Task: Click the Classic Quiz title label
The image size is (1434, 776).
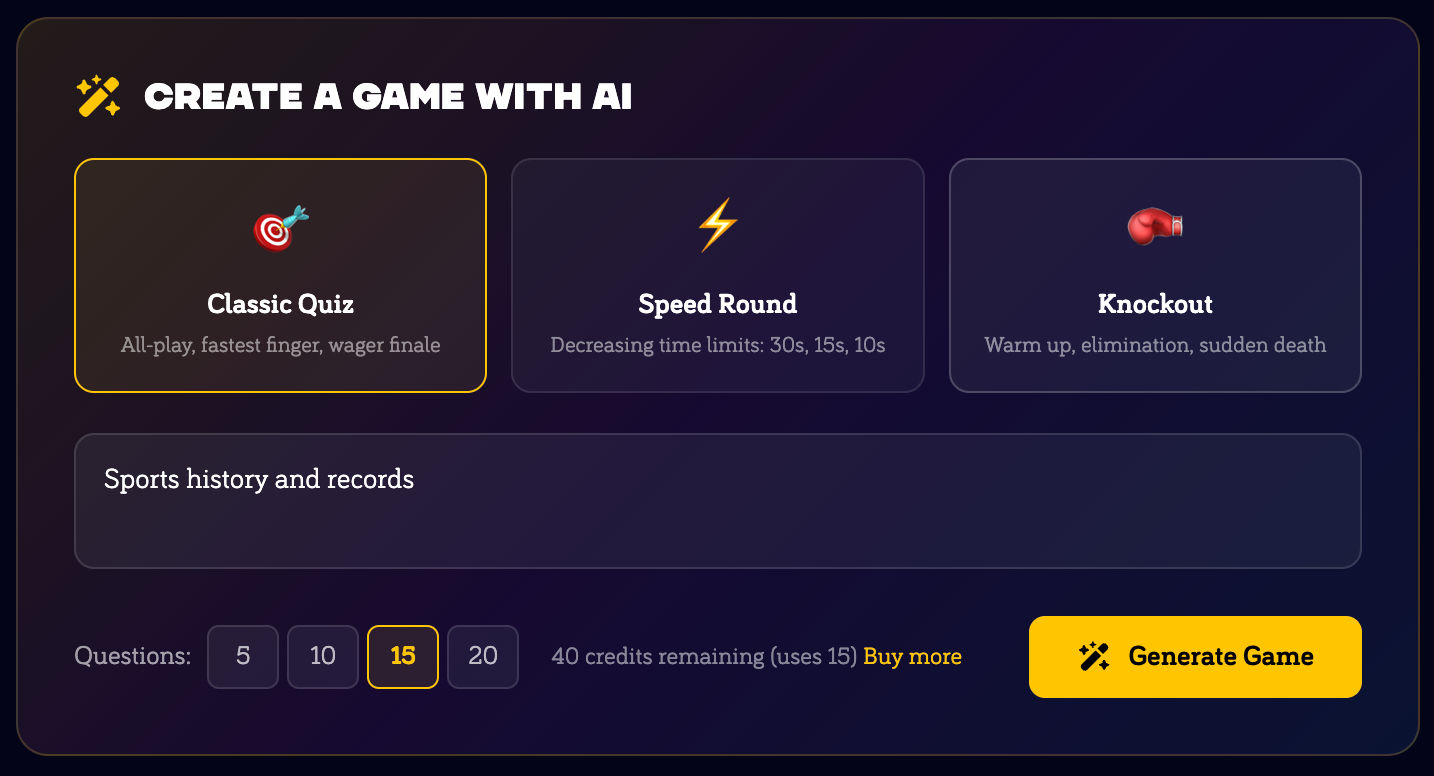Action: pyautogui.click(x=280, y=304)
